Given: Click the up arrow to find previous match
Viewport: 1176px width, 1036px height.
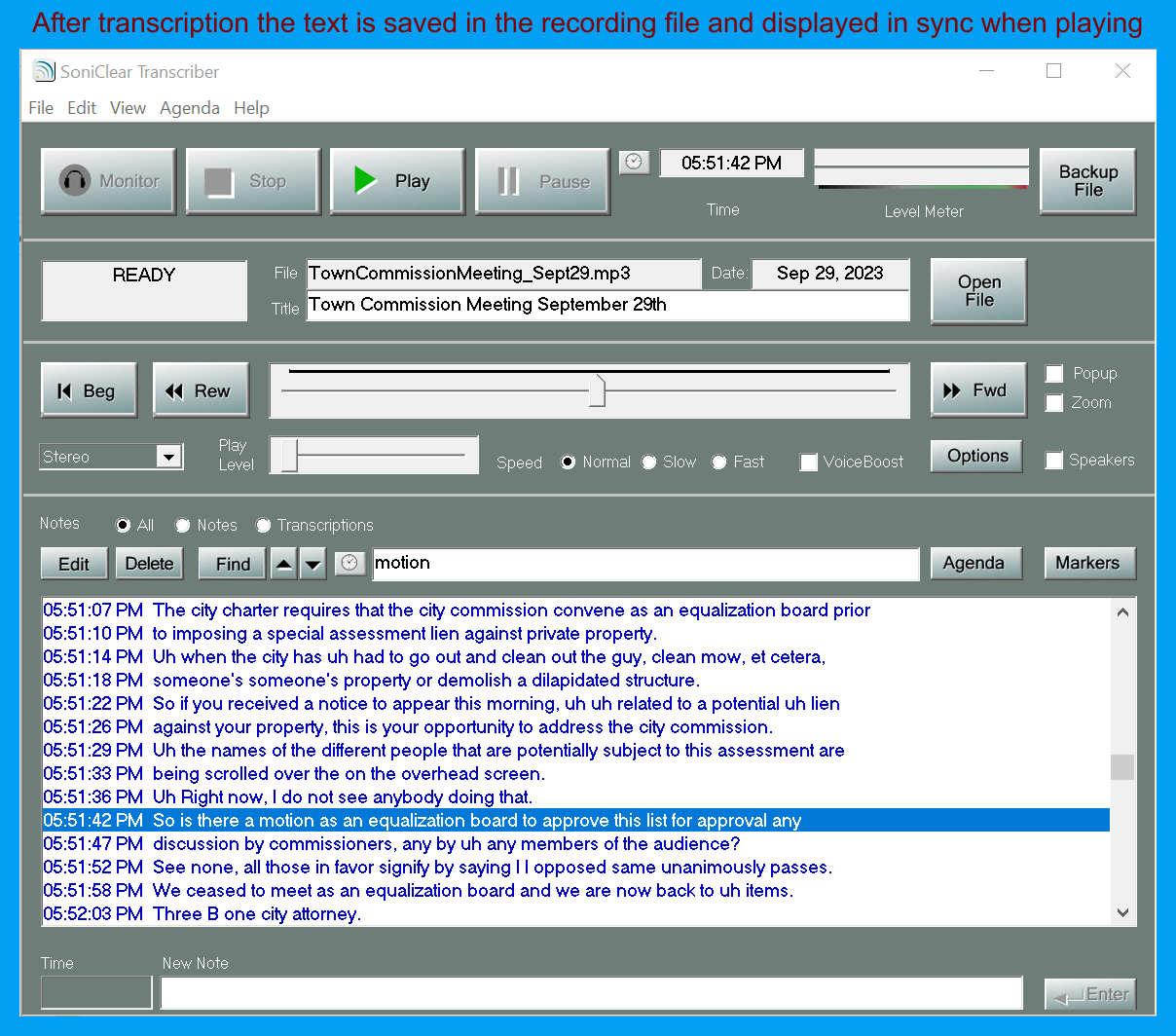Looking at the screenshot, I should [x=282, y=563].
